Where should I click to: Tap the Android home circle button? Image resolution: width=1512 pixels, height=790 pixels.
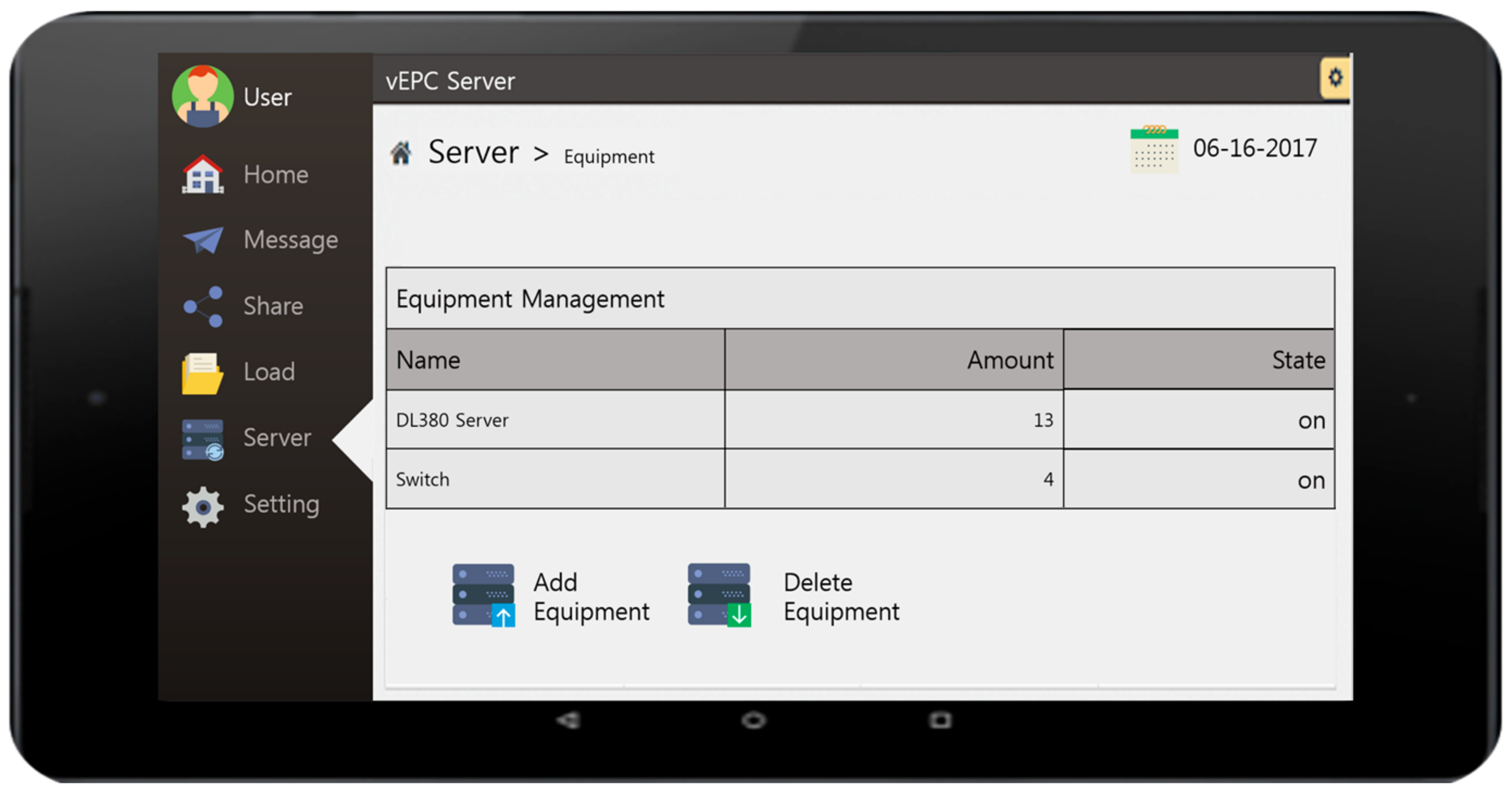[754, 720]
